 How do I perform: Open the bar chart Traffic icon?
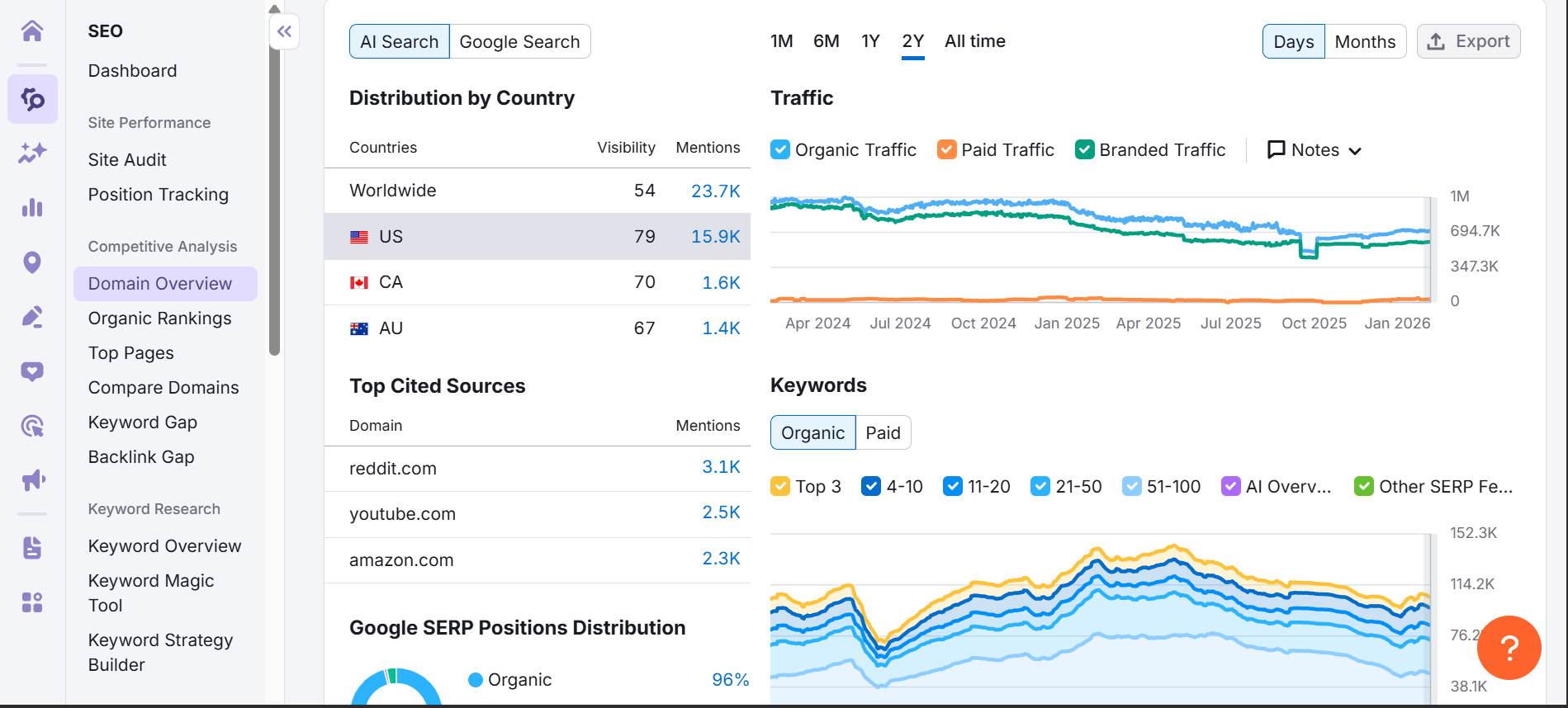point(32,207)
